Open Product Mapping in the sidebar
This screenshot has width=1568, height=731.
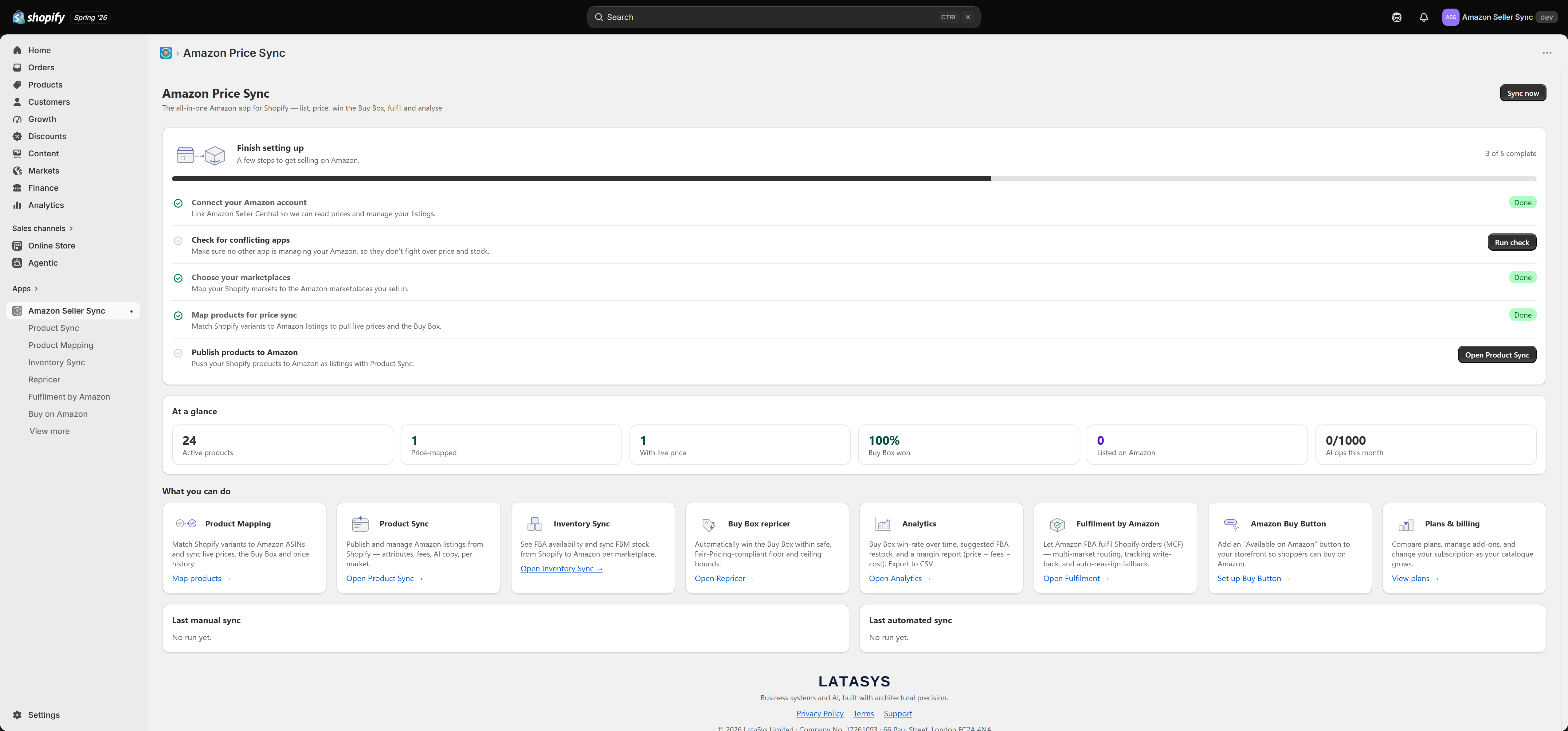point(61,345)
